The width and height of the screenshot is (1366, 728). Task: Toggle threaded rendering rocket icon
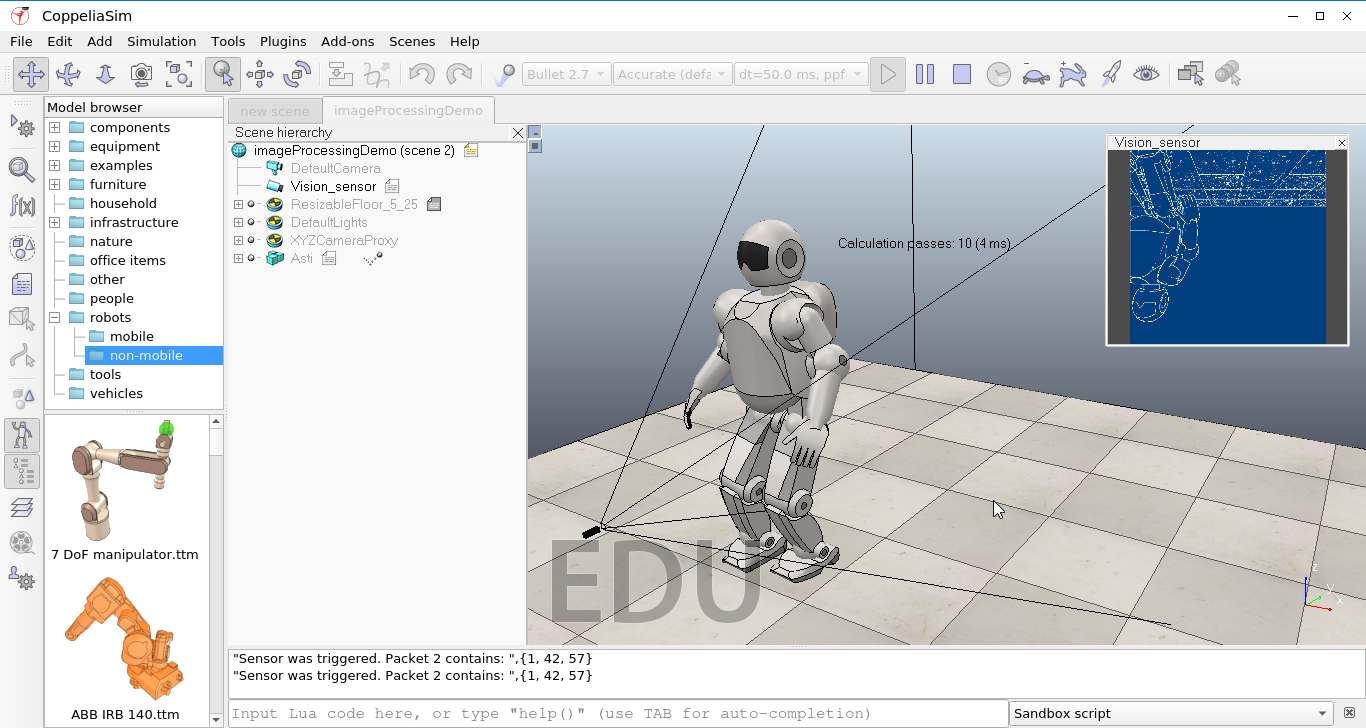tap(1110, 74)
